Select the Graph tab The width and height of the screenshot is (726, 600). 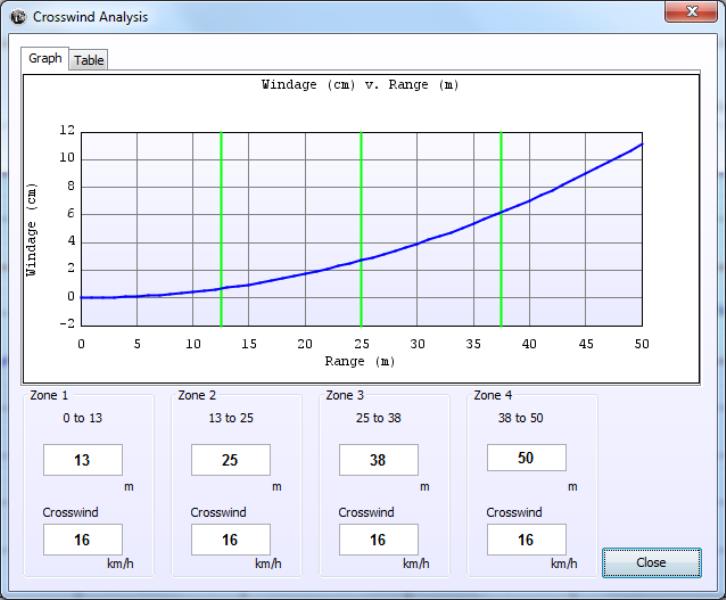coord(45,58)
